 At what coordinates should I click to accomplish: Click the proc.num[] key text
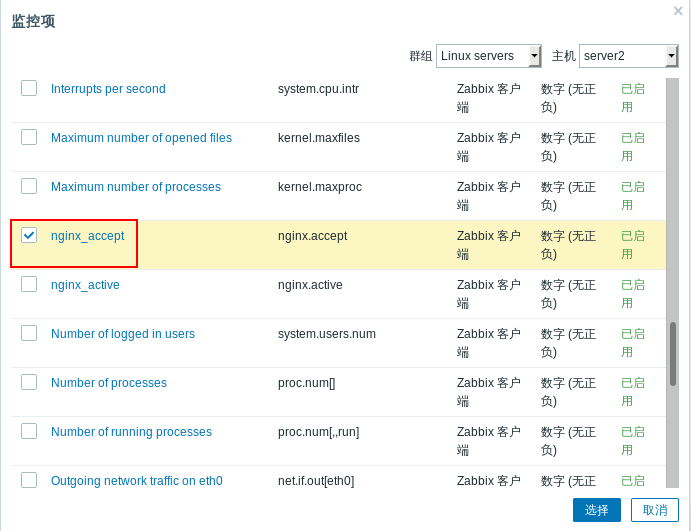pos(306,382)
